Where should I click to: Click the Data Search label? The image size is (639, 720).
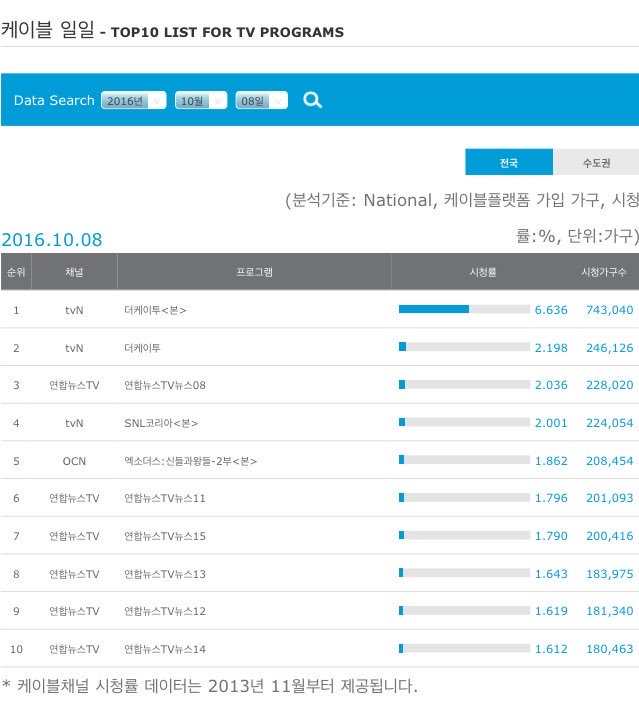click(x=54, y=100)
